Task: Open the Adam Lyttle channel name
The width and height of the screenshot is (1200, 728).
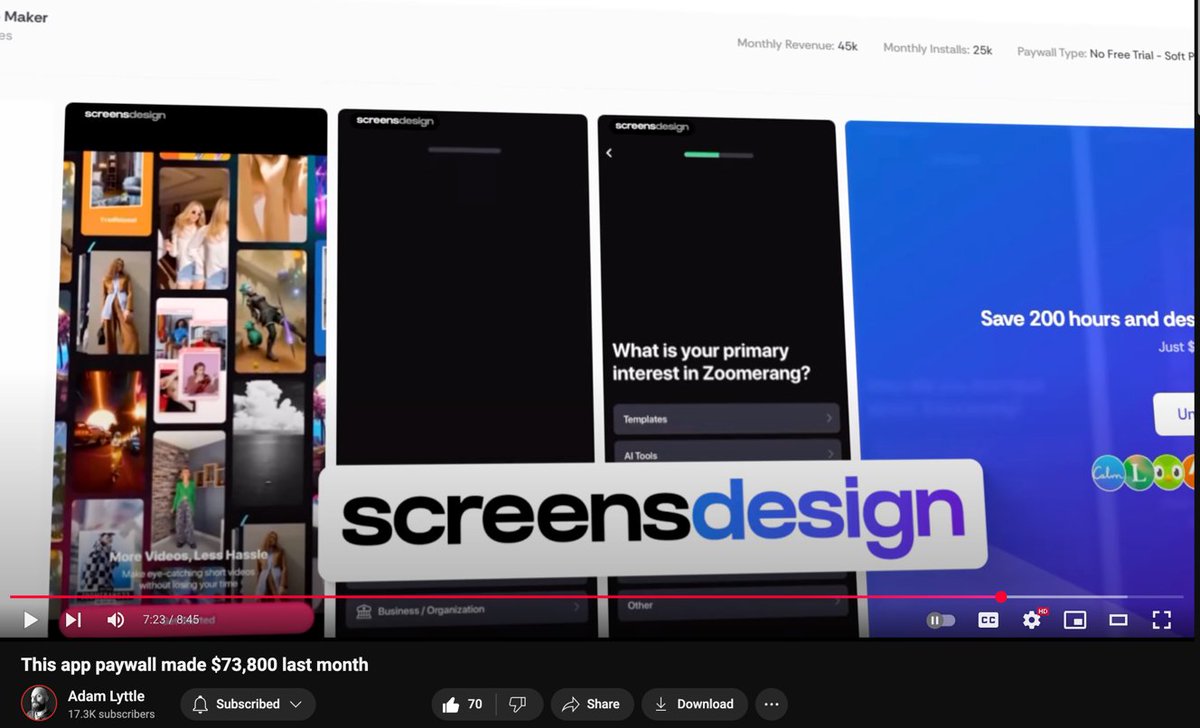Action: pos(106,696)
